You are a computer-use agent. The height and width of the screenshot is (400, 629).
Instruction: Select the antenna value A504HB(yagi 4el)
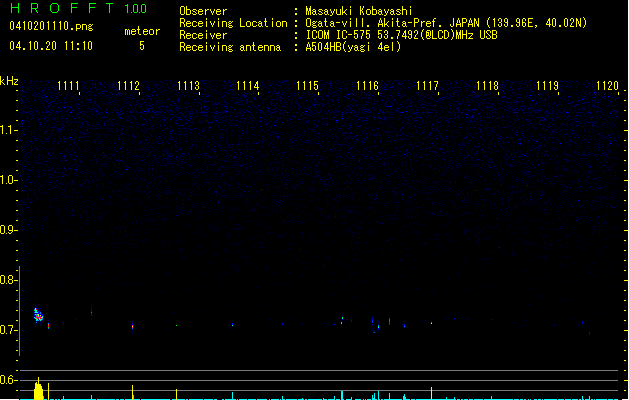point(353,47)
